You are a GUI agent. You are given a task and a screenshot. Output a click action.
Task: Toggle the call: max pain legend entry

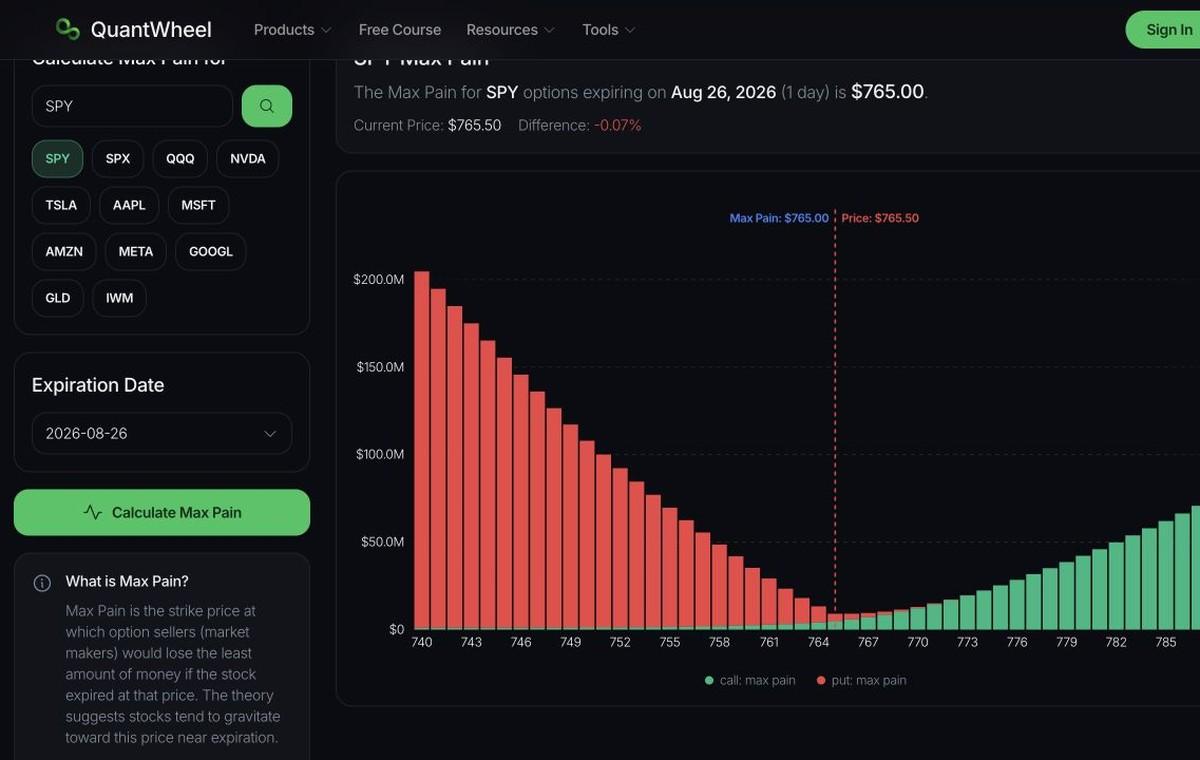(x=750, y=680)
